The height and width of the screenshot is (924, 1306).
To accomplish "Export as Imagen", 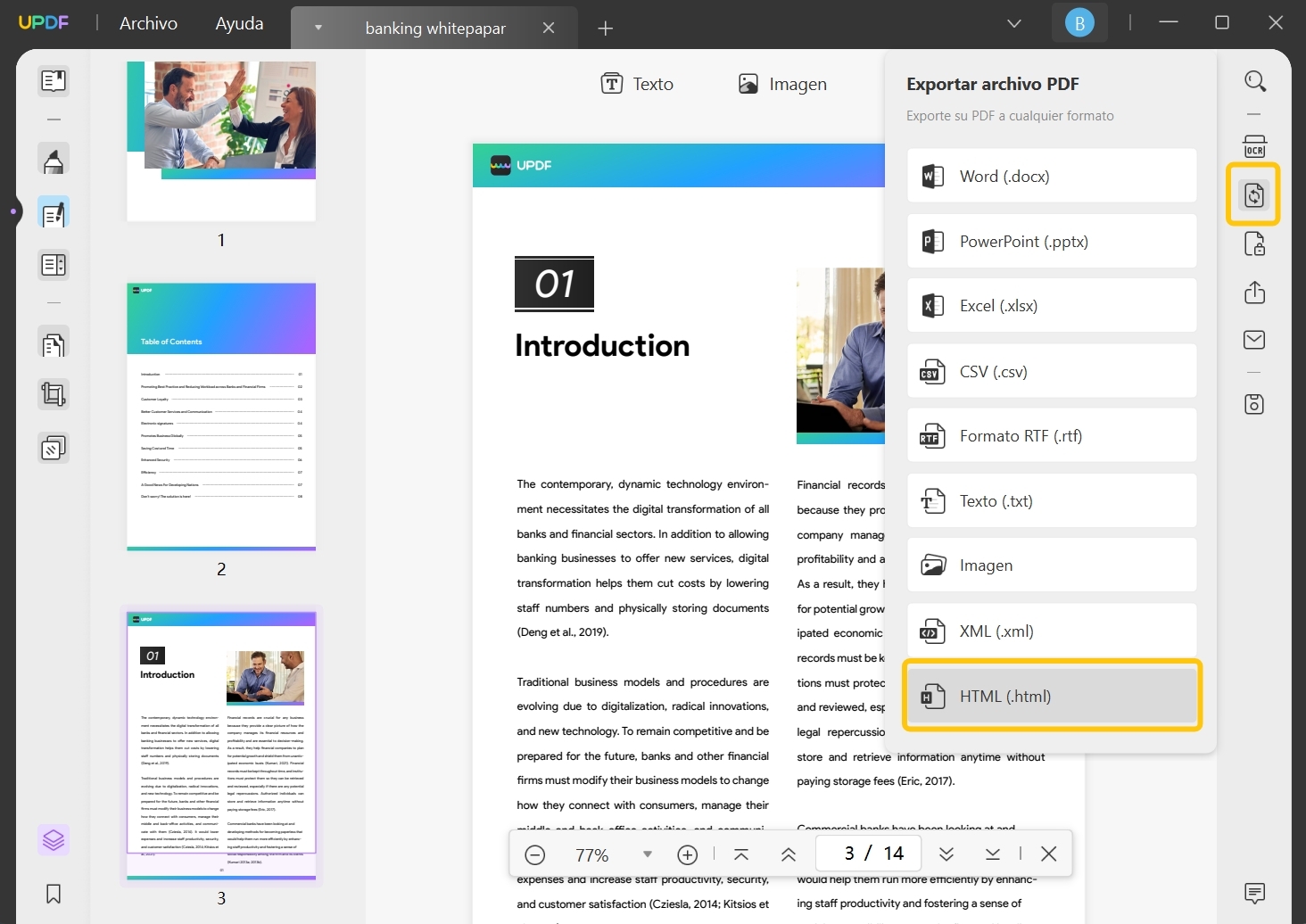I will click(x=1052, y=565).
